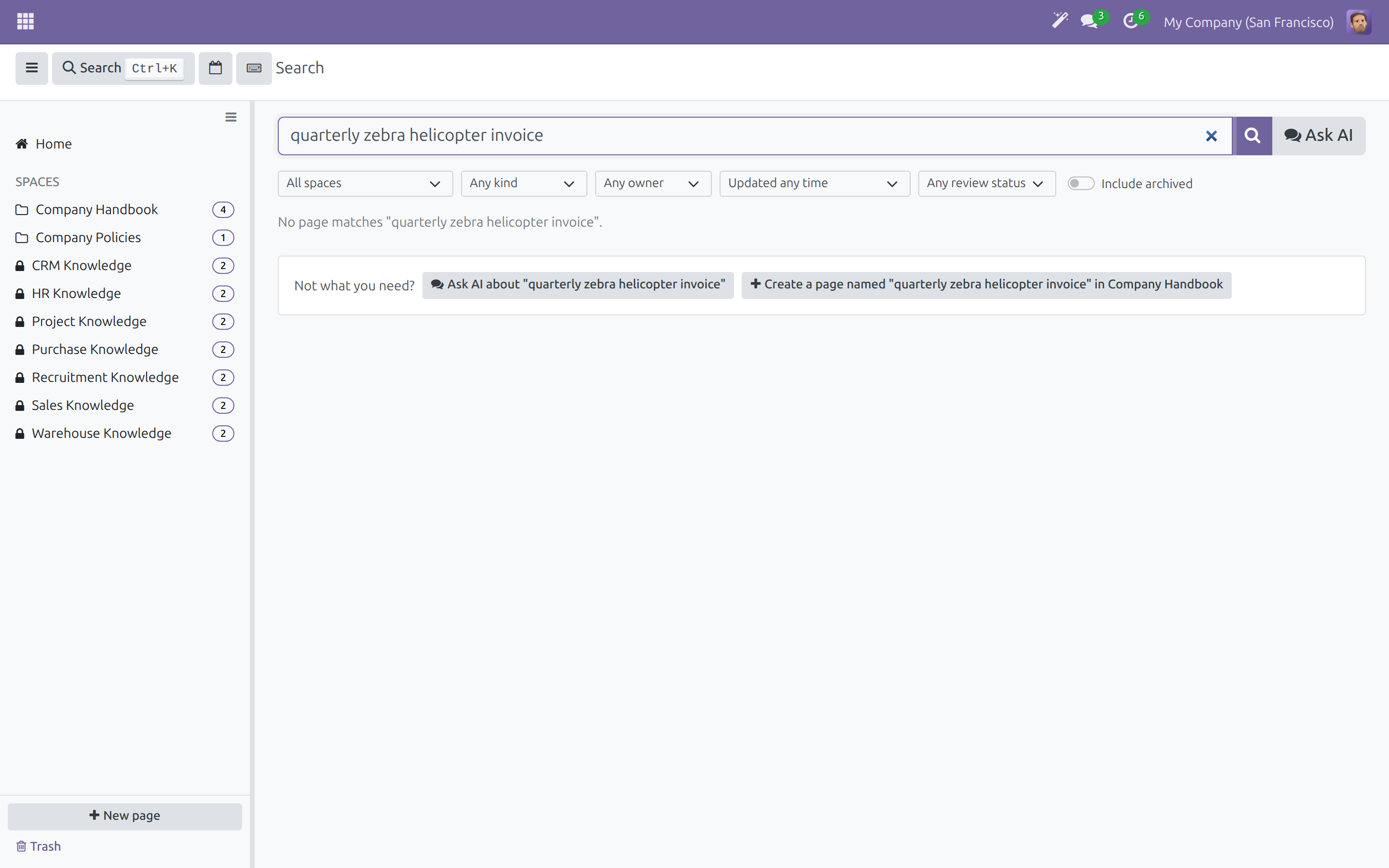The height and width of the screenshot is (868, 1389).
Task: Click the keyboard shortcuts icon button
Action: coord(254,68)
